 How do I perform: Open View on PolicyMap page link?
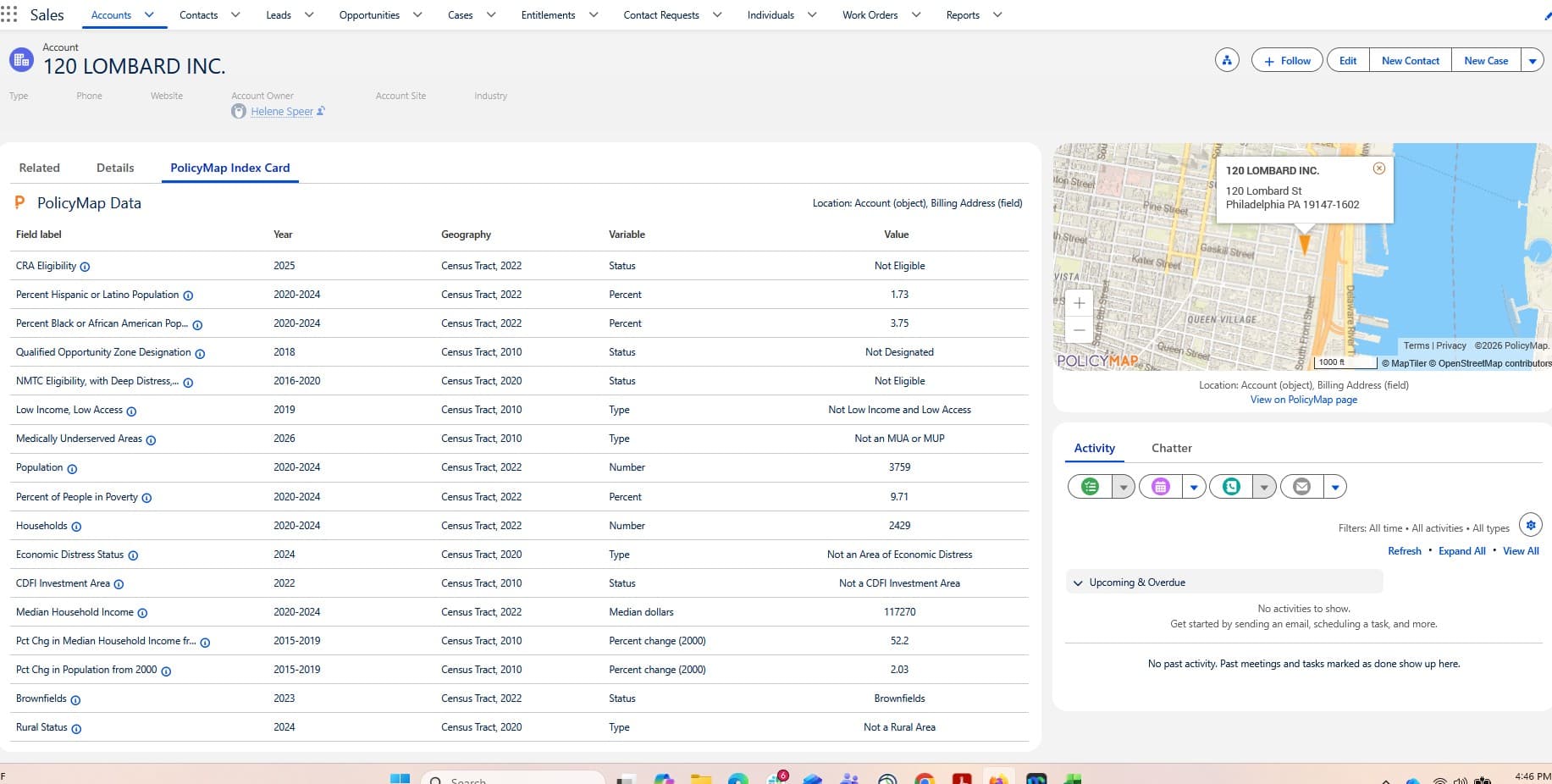(1304, 400)
